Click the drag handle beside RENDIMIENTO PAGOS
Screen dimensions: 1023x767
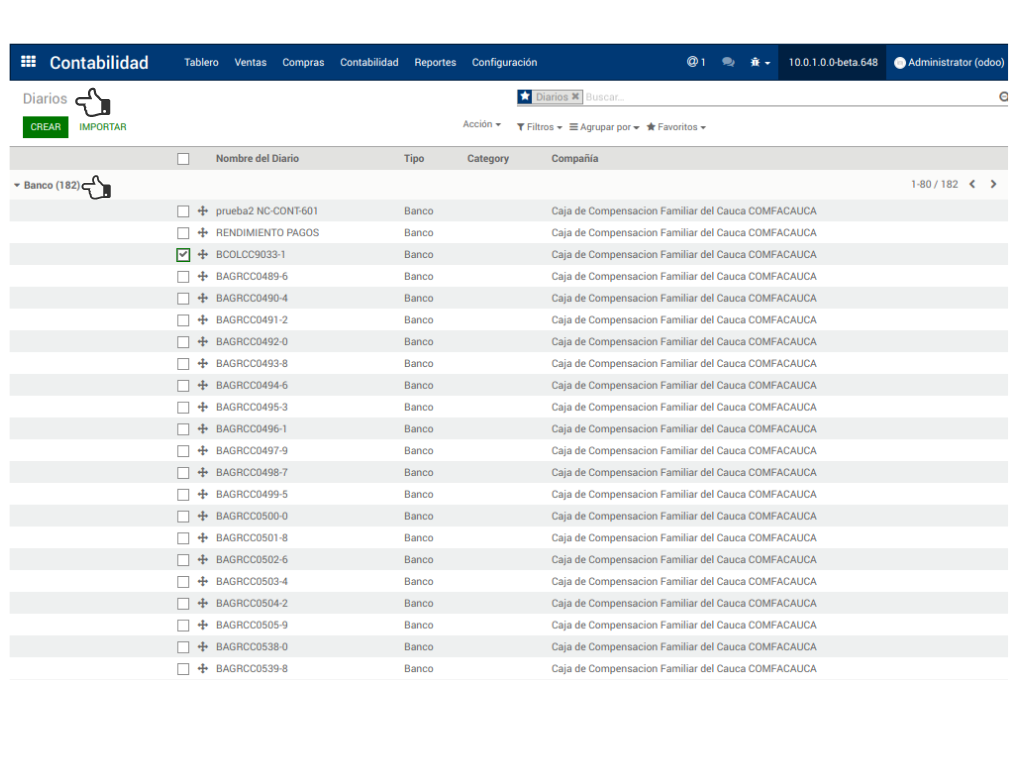tap(203, 233)
